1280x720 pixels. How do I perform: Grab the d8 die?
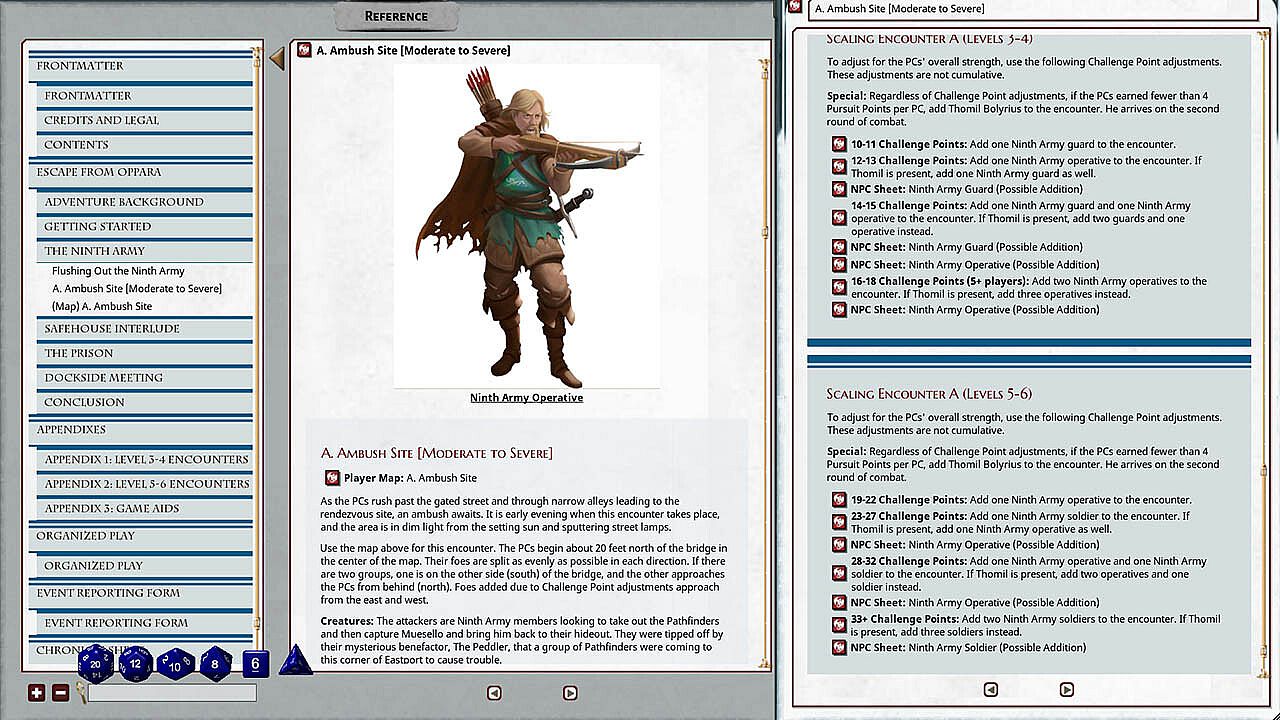(x=215, y=663)
